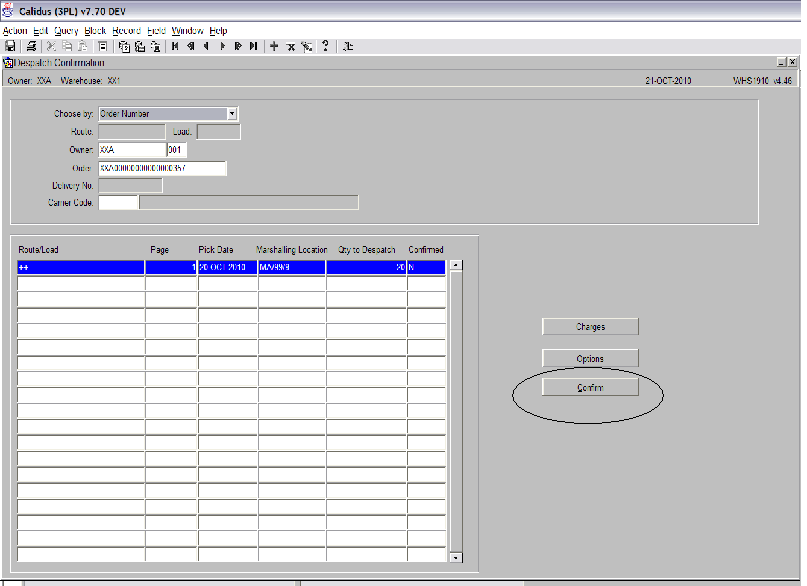Click the Delete Record X icon
807x586 pixels.
291,47
